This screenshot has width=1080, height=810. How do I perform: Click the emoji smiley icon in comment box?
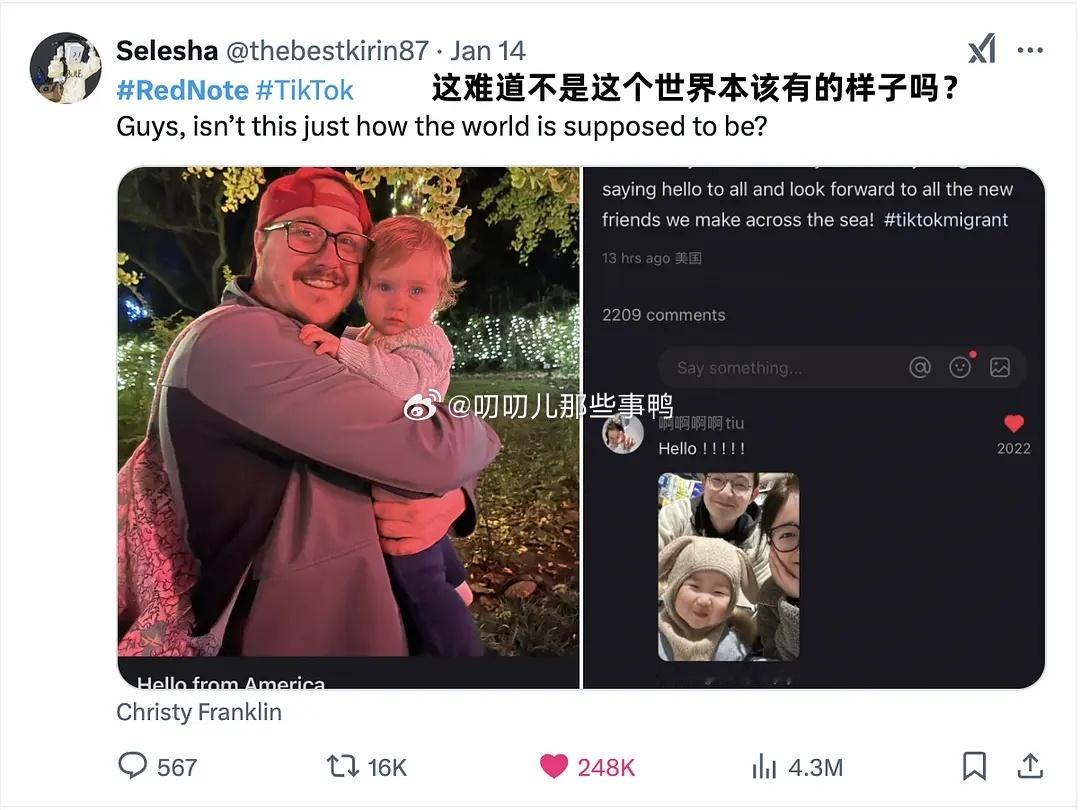click(960, 367)
